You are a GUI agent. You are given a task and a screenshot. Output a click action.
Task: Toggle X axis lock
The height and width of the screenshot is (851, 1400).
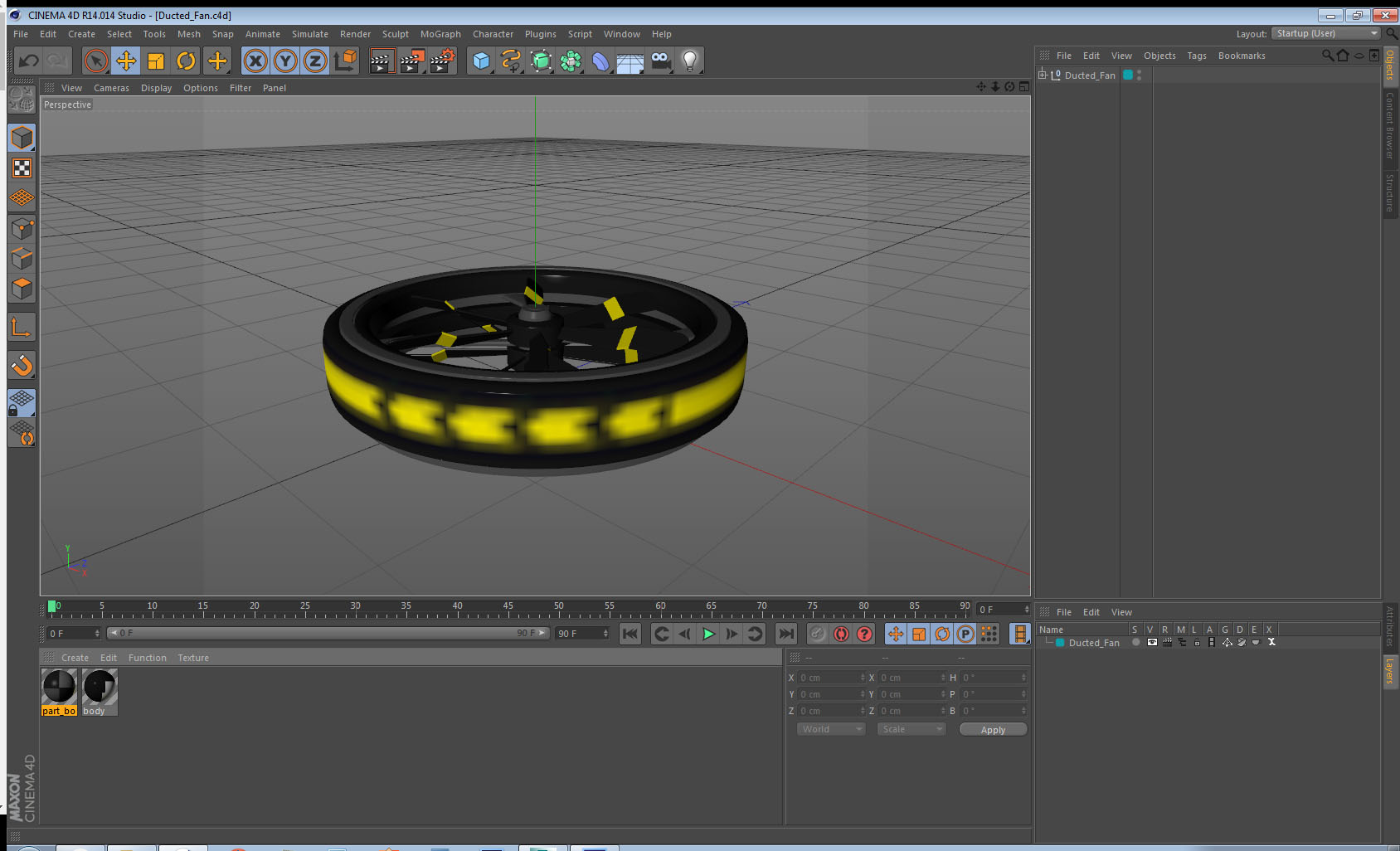pos(255,61)
